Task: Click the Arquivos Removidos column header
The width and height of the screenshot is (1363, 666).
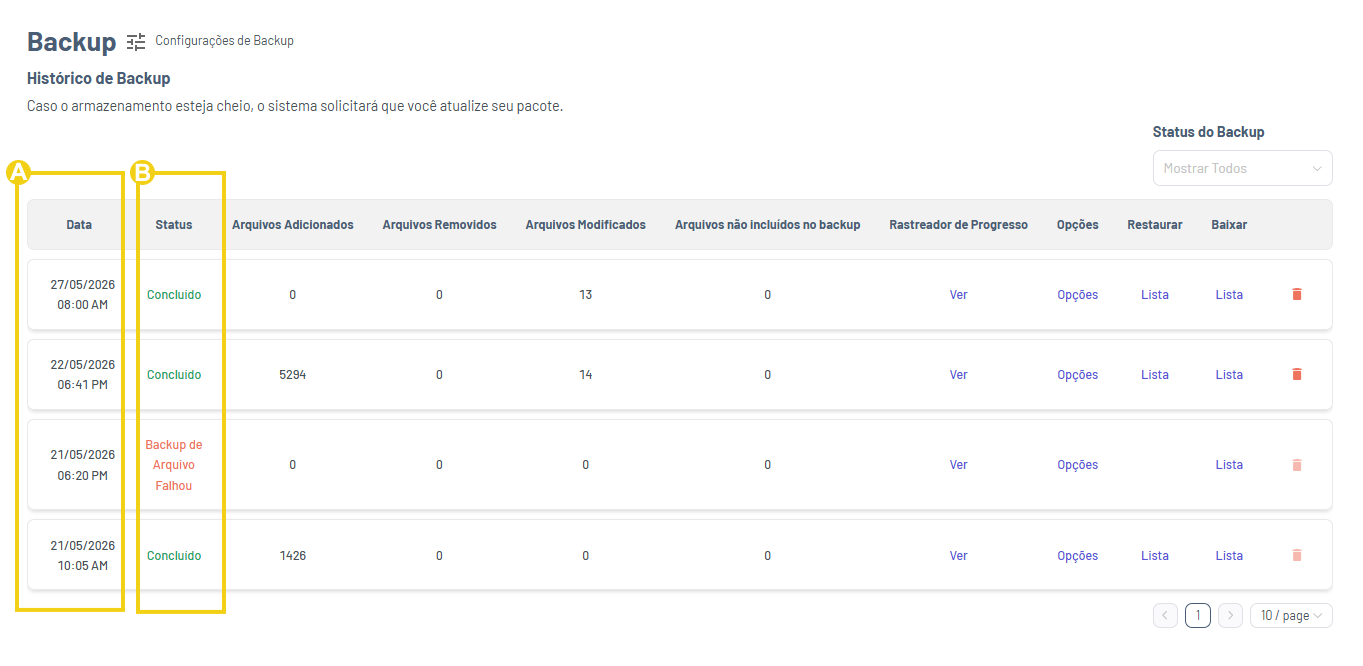Action: [439, 225]
